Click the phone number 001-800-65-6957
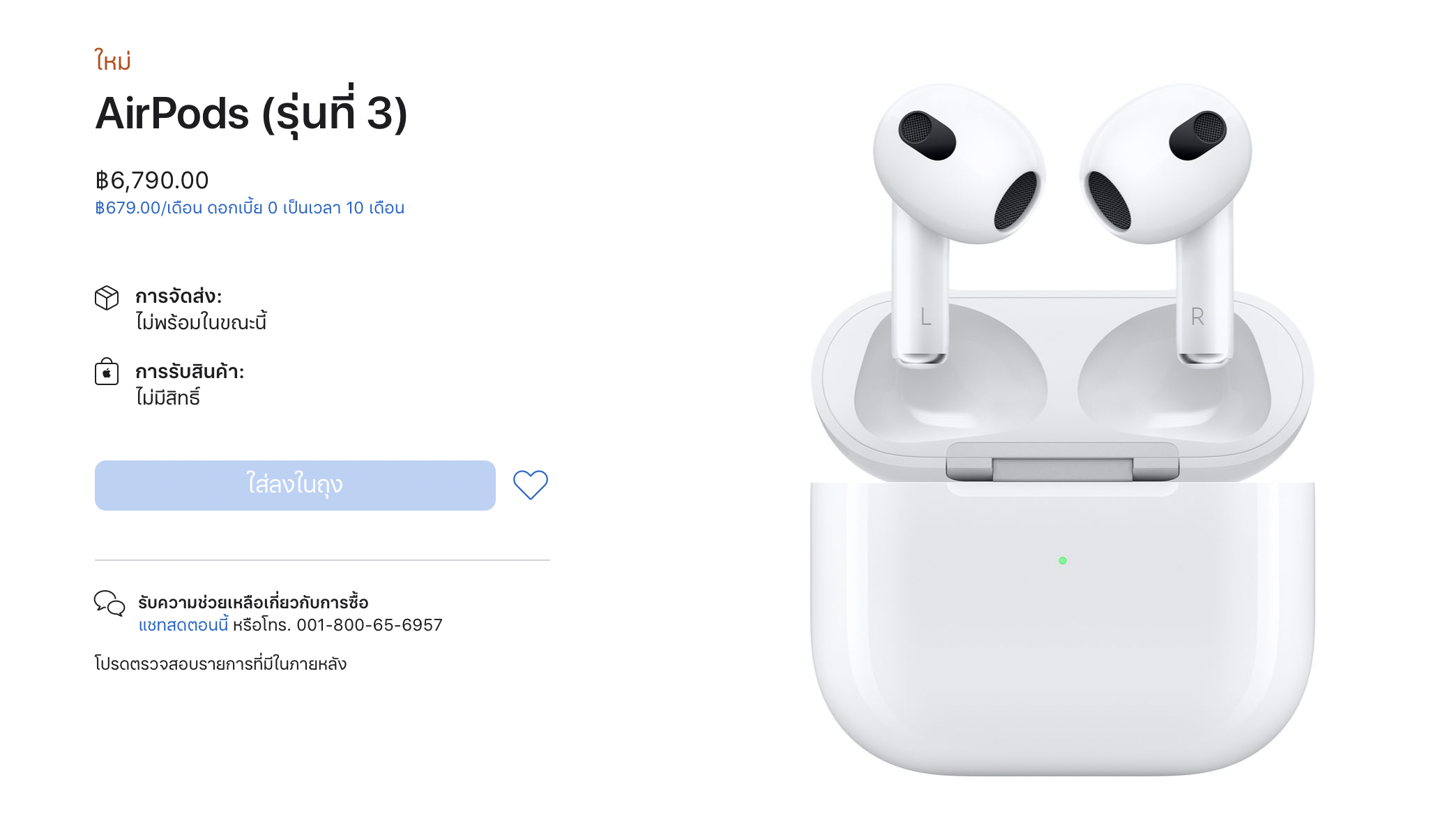The height and width of the screenshot is (819, 1456). 370,625
